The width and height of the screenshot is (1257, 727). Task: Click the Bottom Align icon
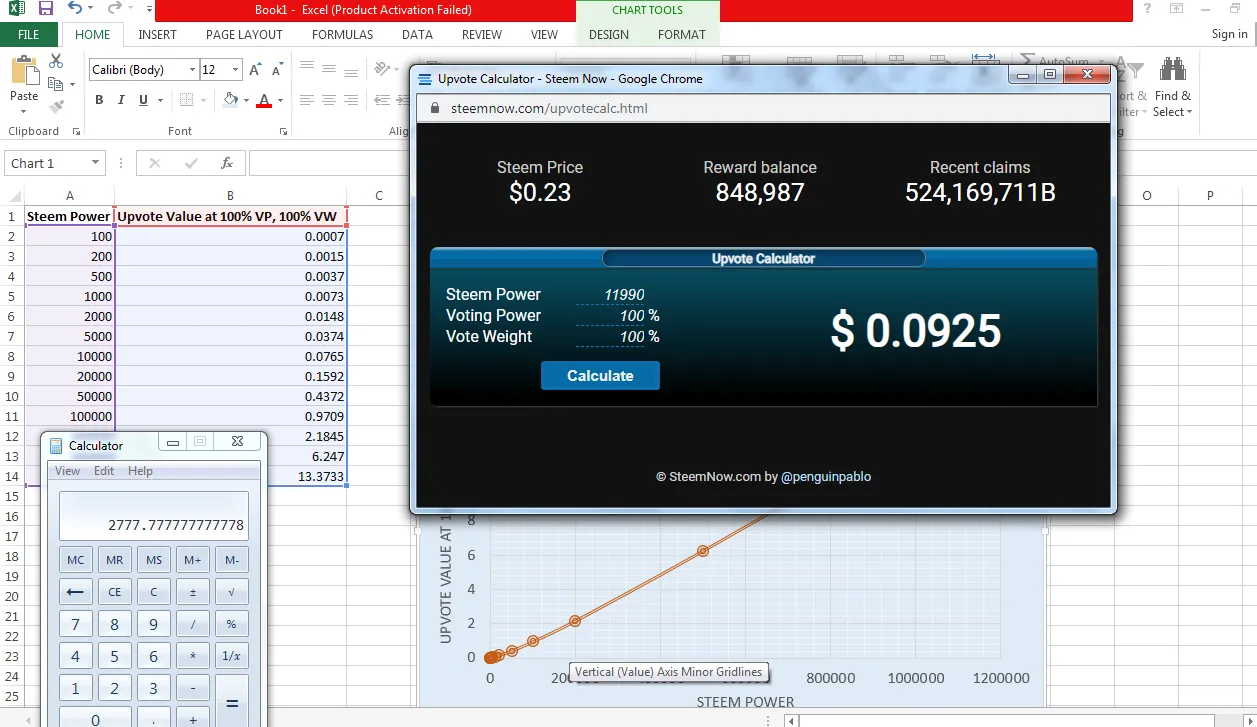pyautogui.click(x=351, y=70)
